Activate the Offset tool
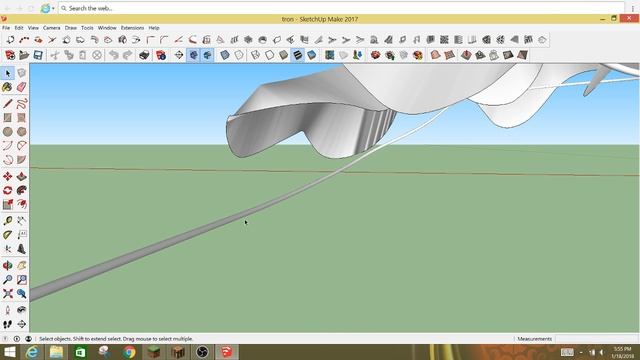The height and width of the screenshot is (360, 640). (22, 204)
